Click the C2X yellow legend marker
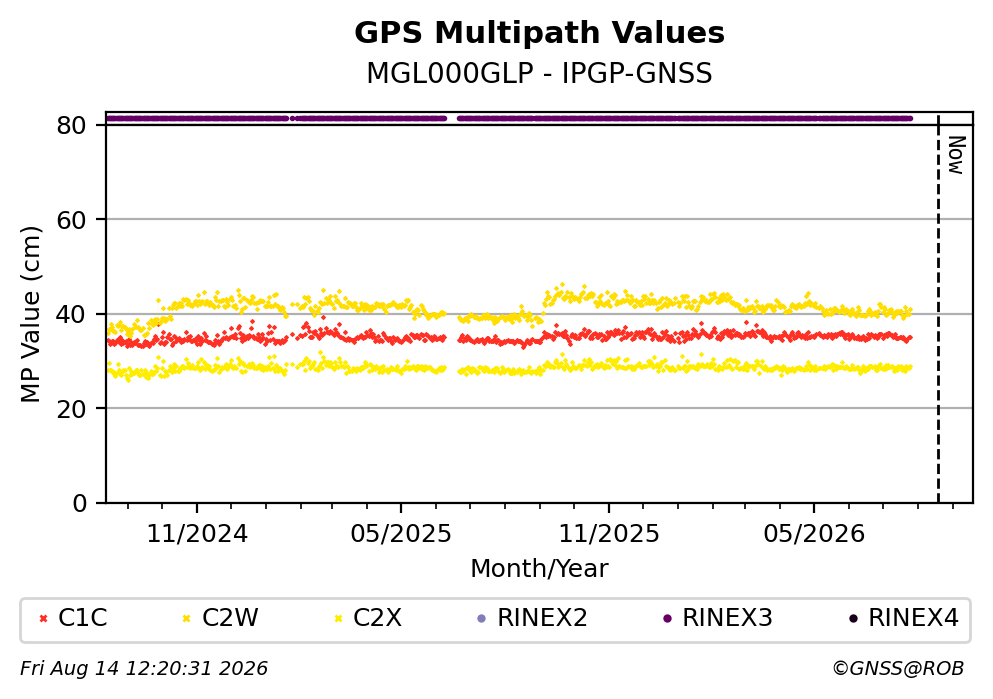This screenshot has height=699, width=993. coord(338,619)
